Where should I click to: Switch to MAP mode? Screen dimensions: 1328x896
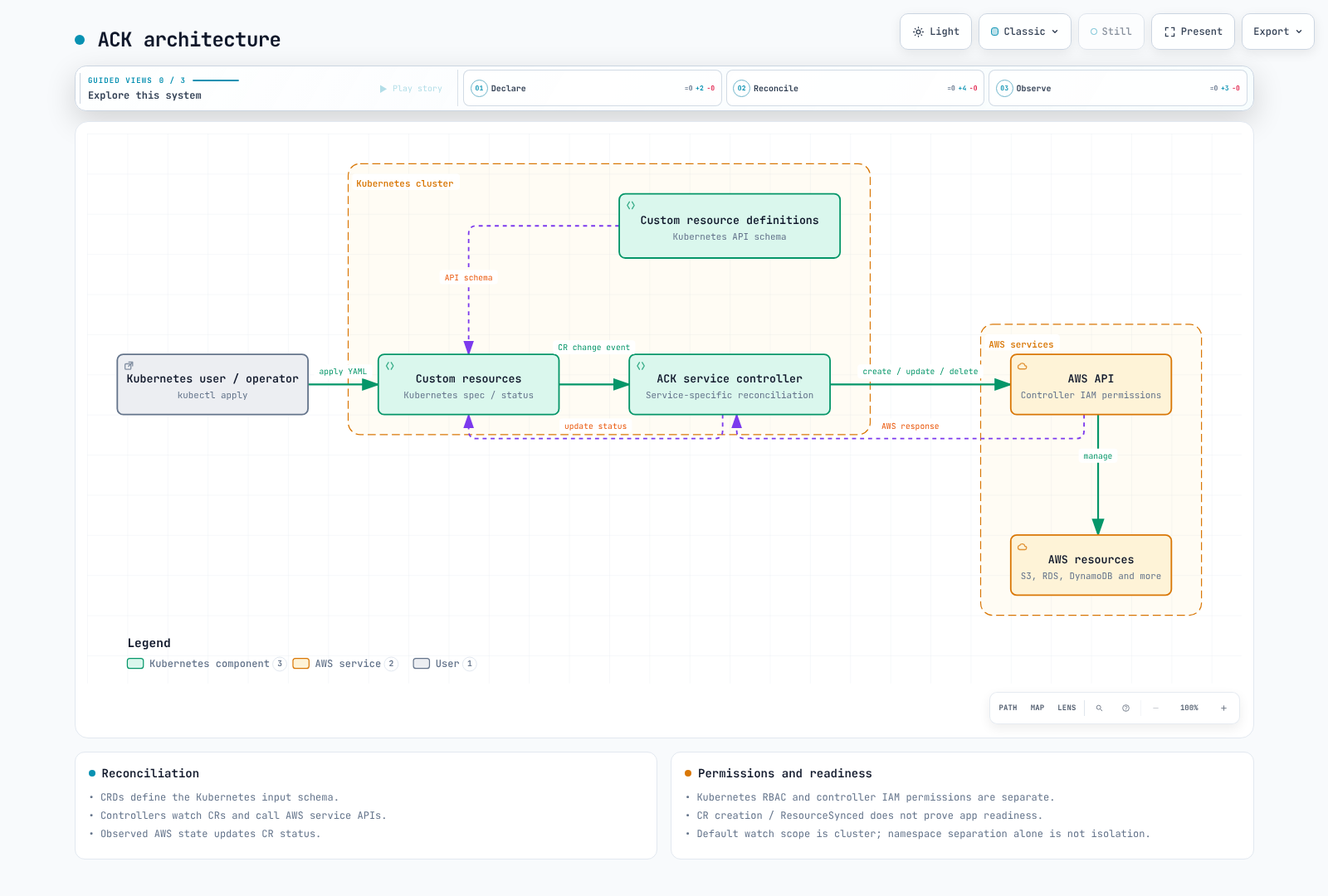click(x=1037, y=708)
